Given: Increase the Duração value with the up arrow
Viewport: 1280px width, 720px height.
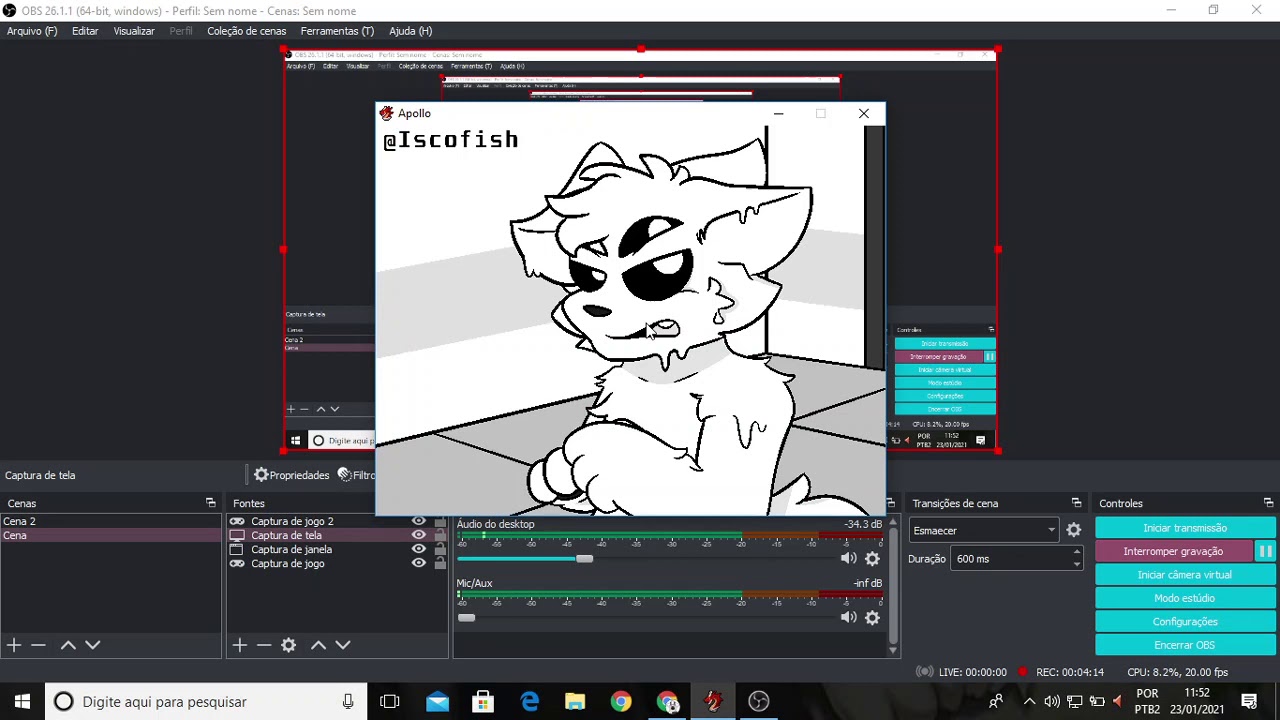Looking at the screenshot, I should click(x=1076, y=553).
